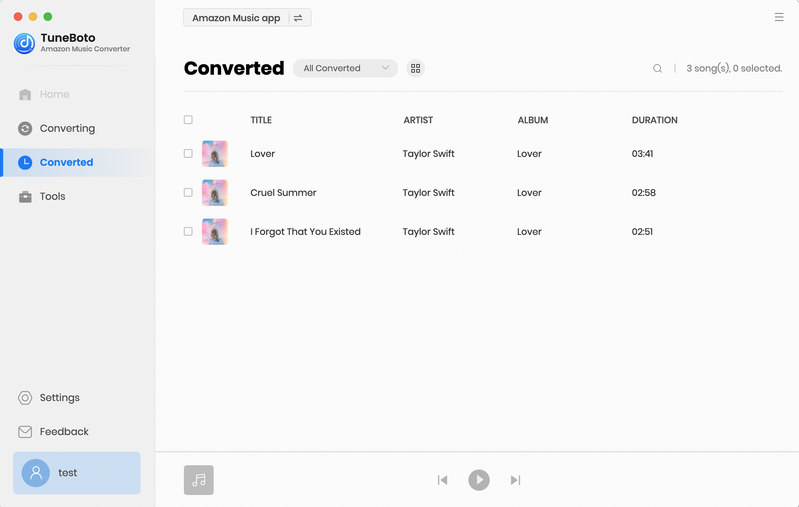Open the Feedback mail option
The height and width of the screenshot is (507, 799).
(x=54, y=432)
